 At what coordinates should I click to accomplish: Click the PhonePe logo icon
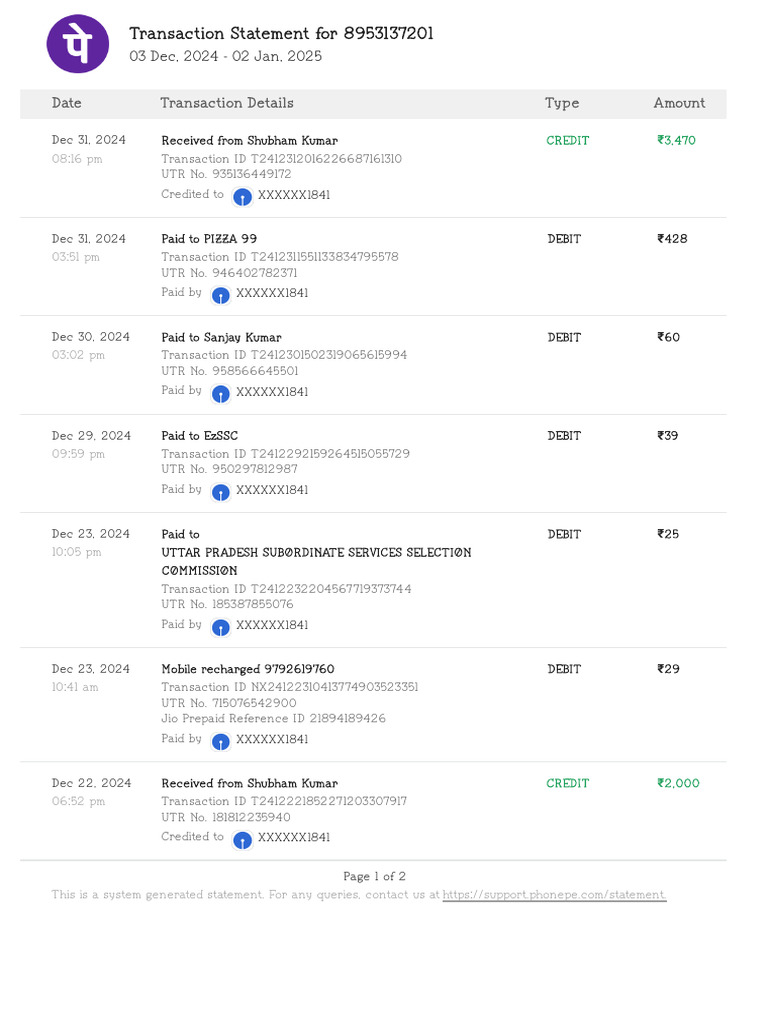(78, 43)
